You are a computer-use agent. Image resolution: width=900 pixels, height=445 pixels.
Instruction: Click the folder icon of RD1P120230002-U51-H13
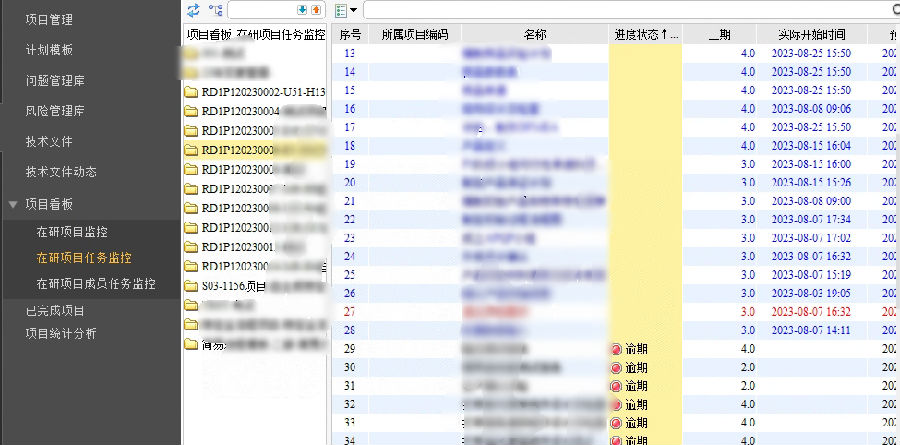point(191,92)
